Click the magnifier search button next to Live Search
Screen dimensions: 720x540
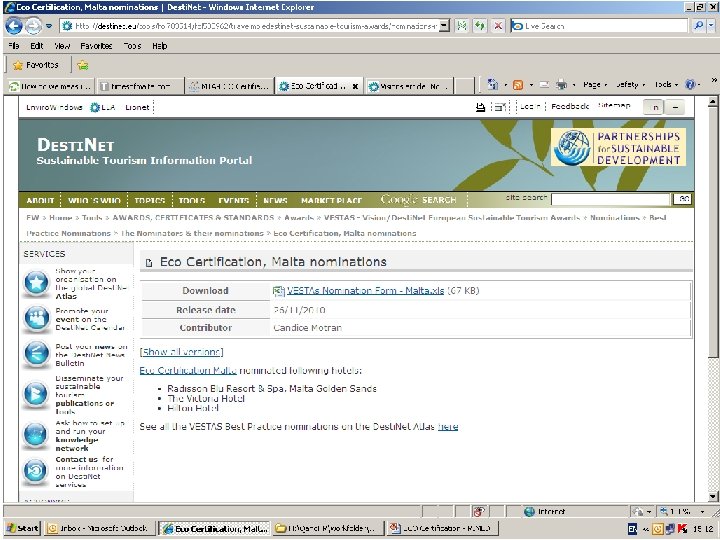pos(698,26)
